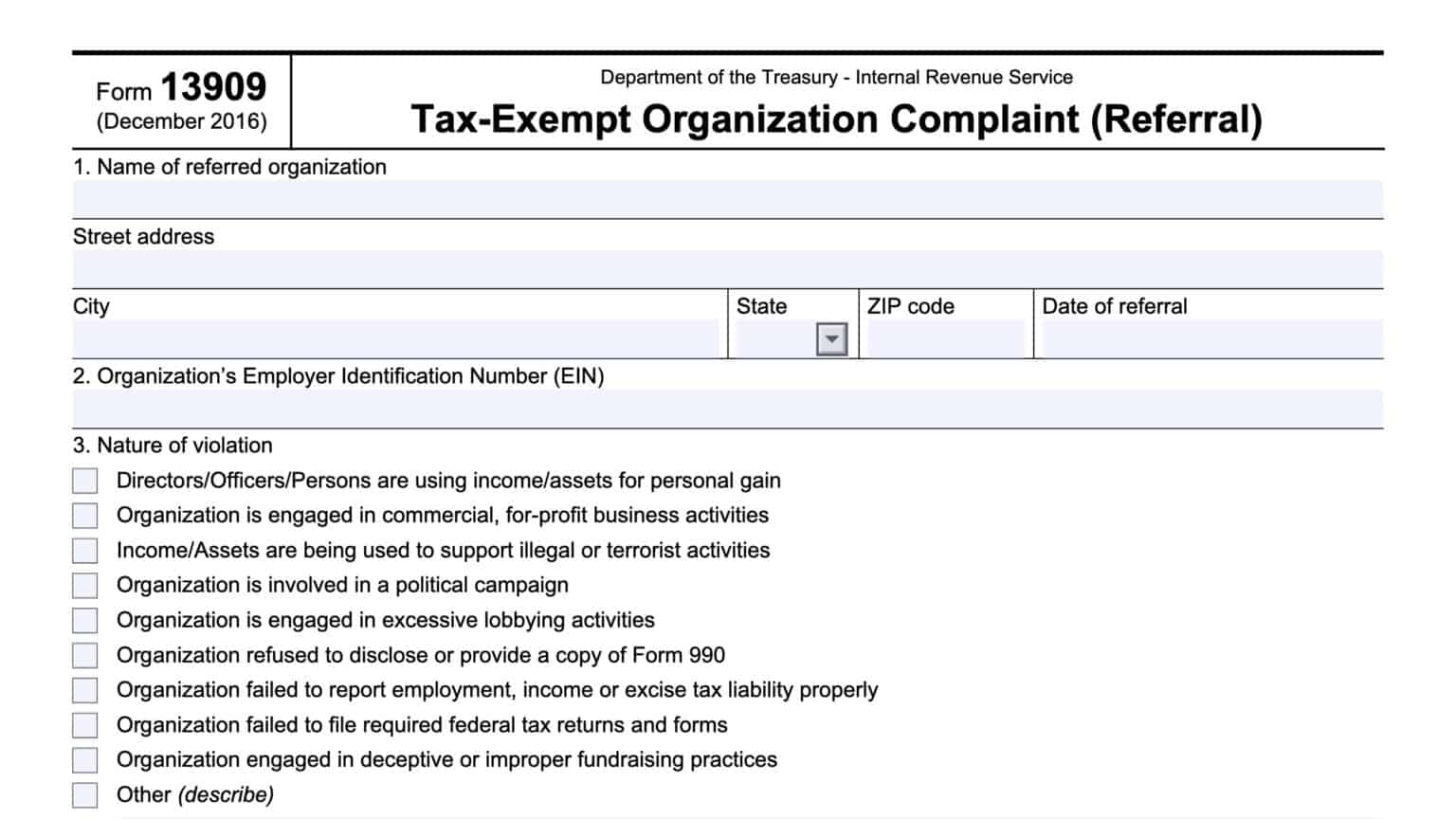1456x819 pixels.
Task: Select the Date of referral field
Action: point(1211,339)
